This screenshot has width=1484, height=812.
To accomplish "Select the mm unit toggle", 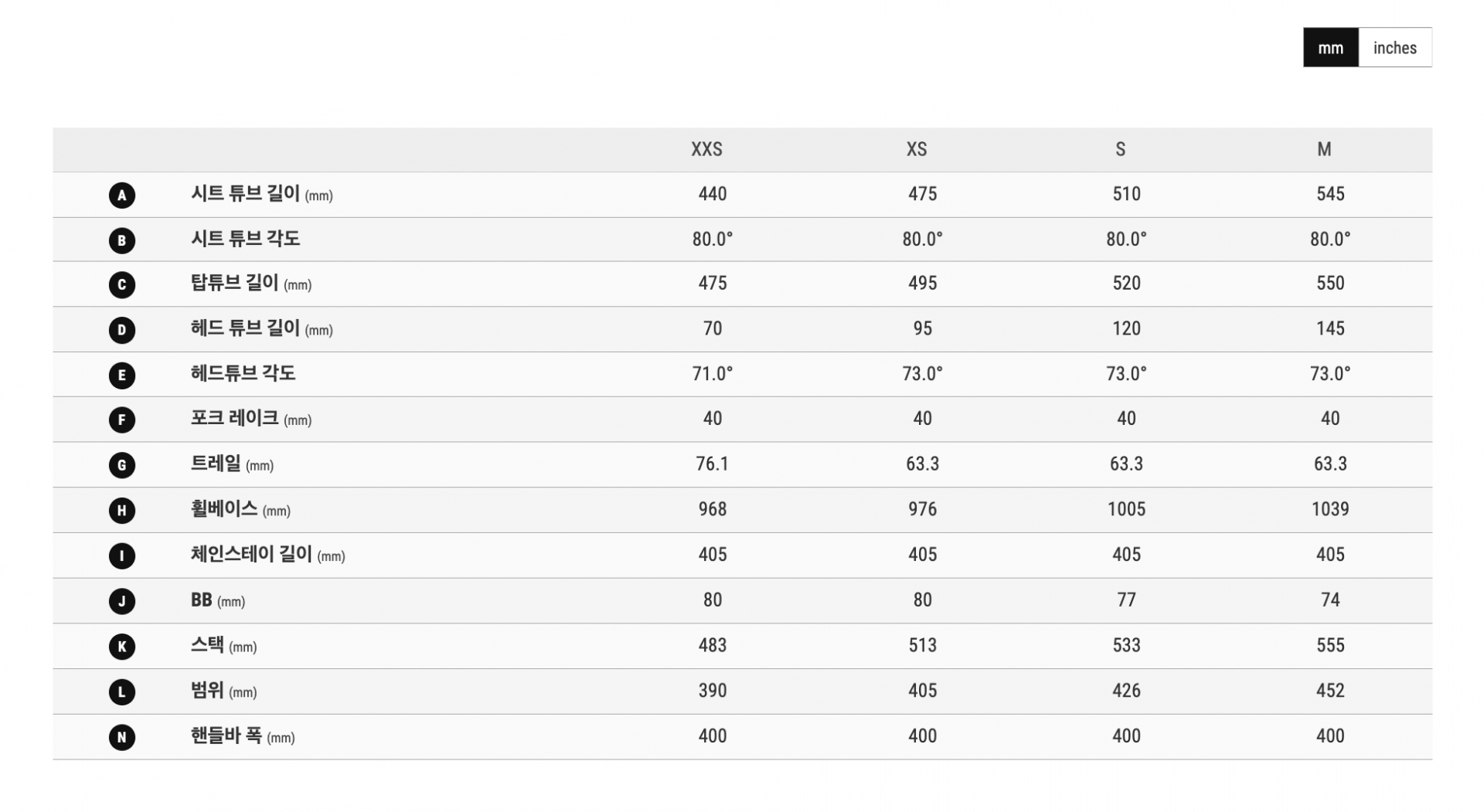I will coord(1330,48).
